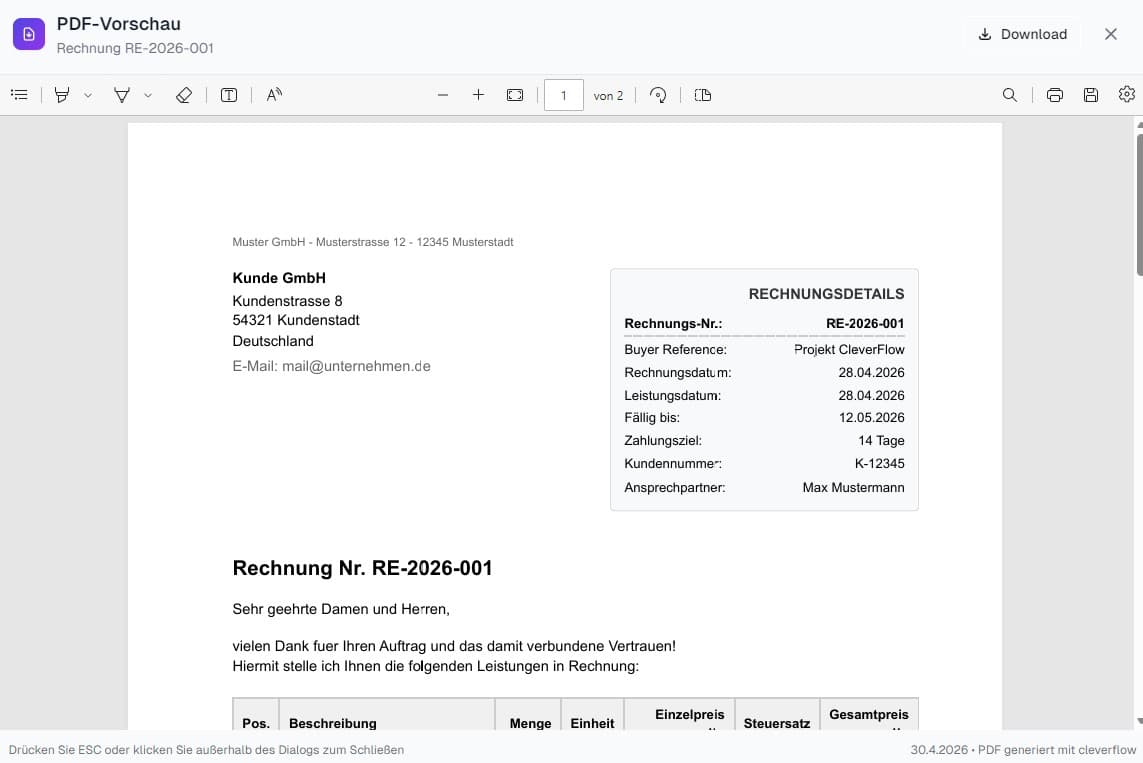Click the purple PDF document icon
This screenshot has height=763, width=1143.
[29, 34]
